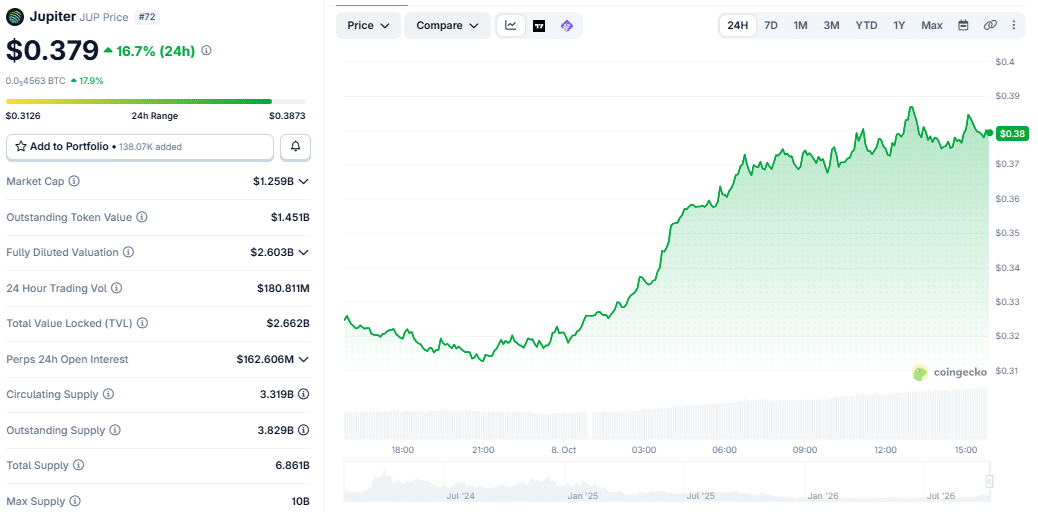Screen dimensions: 1038x512
Task: Click the purple diamond chart icon
Action: [x=567, y=26]
